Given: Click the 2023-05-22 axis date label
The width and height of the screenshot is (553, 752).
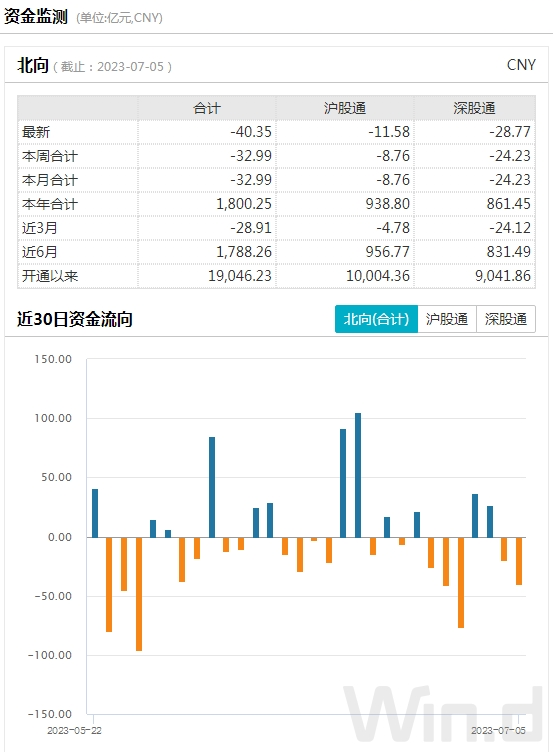Looking at the screenshot, I should tap(74, 730).
